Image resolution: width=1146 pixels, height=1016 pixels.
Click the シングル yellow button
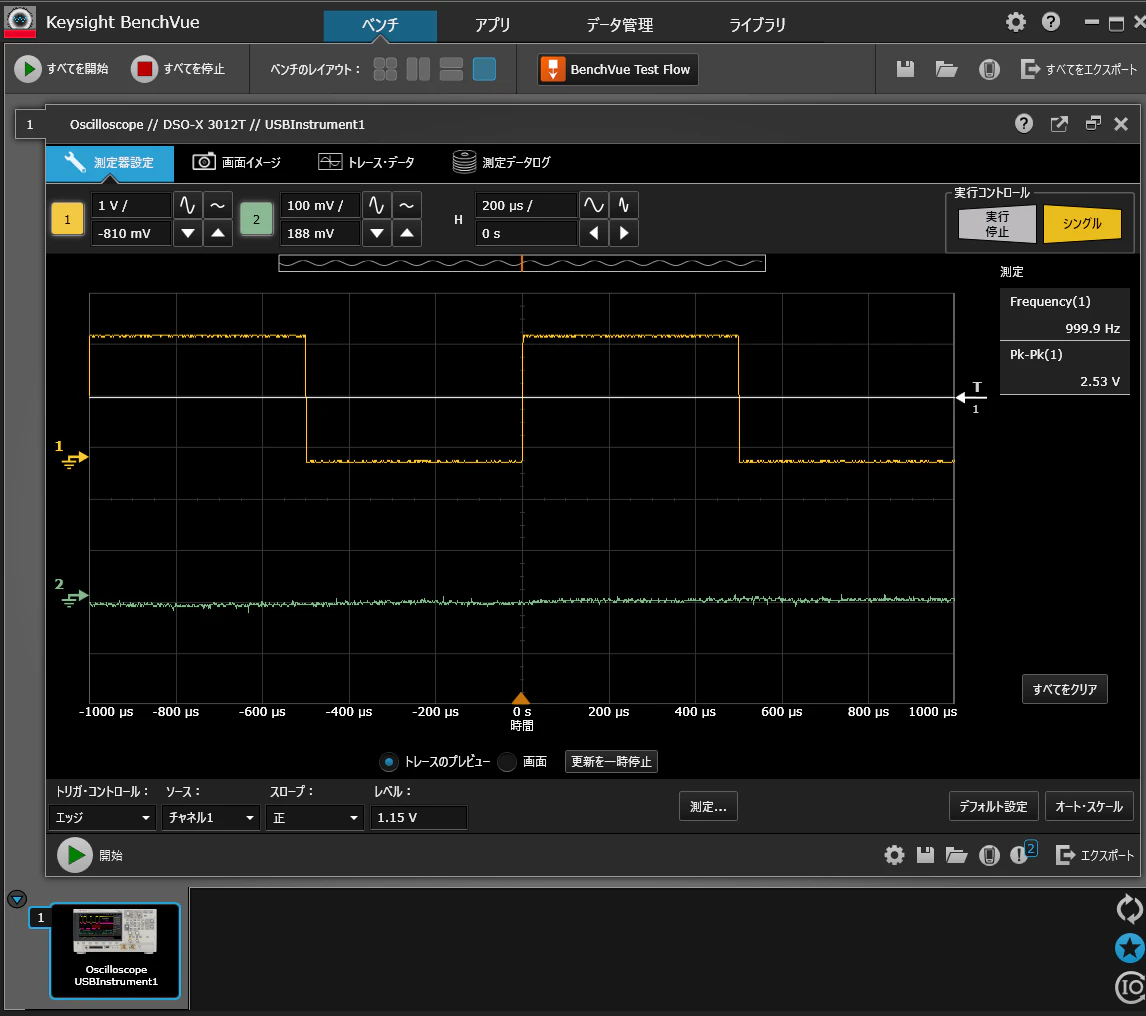(x=1082, y=223)
